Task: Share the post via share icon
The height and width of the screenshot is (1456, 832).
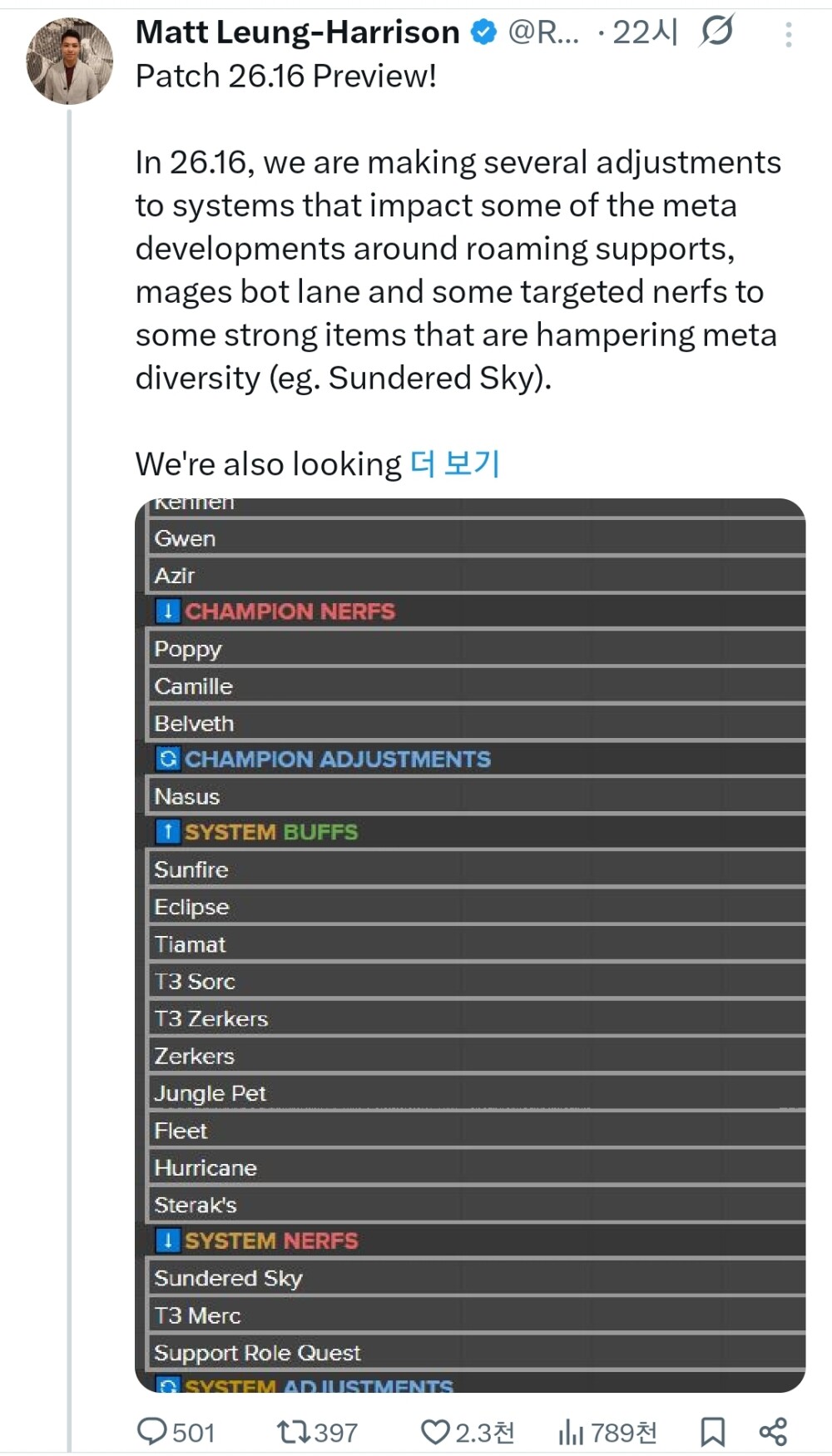Action: click(773, 1431)
